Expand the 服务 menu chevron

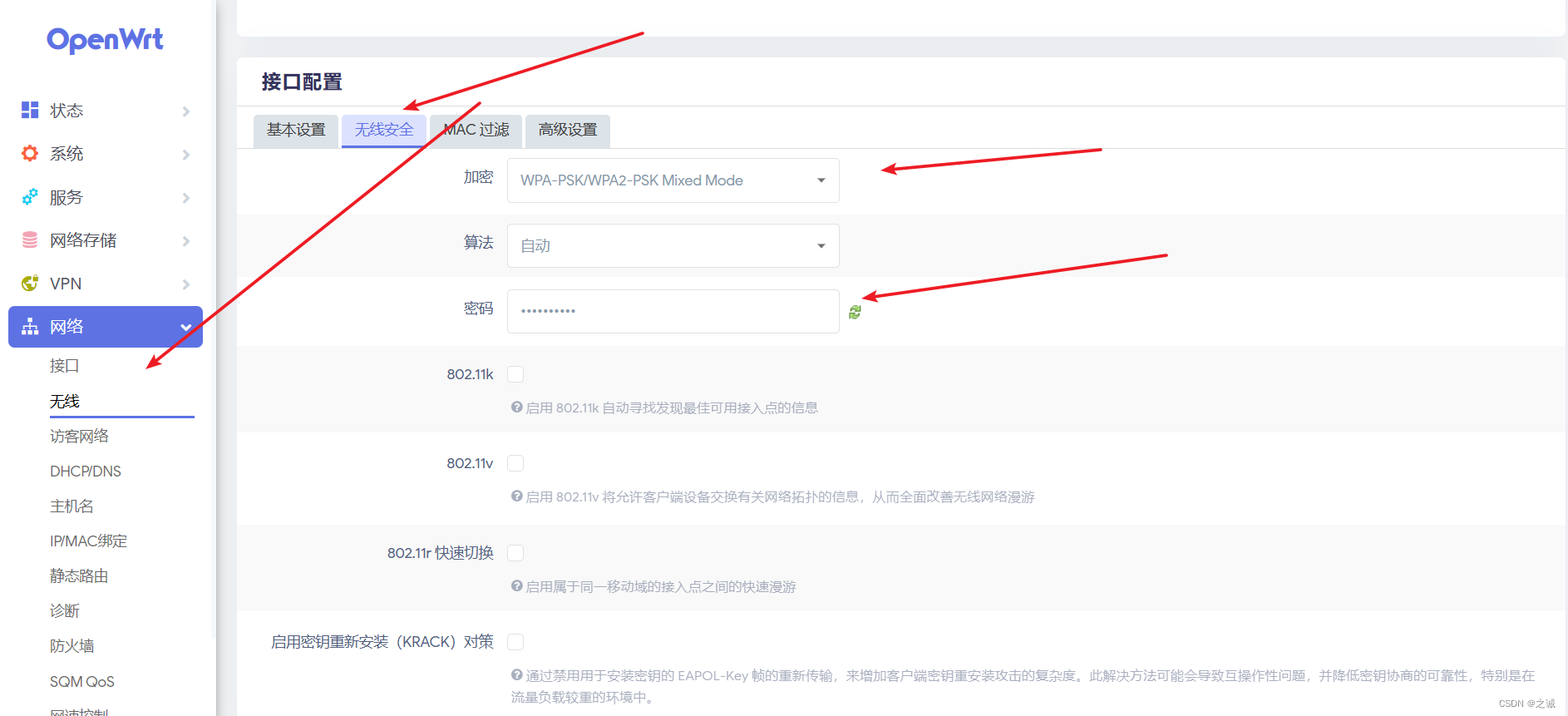click(186, 198)
